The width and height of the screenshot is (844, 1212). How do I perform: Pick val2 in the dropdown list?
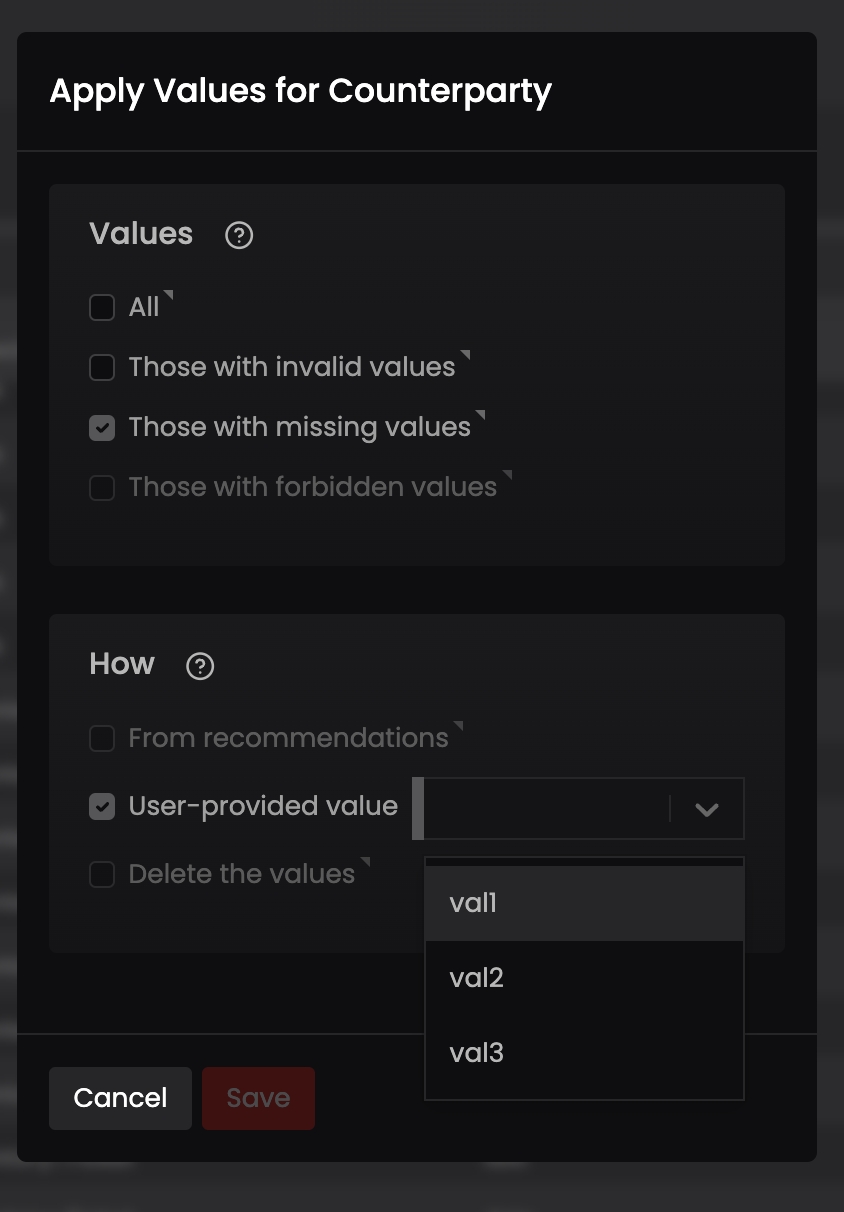click(584, 978)
